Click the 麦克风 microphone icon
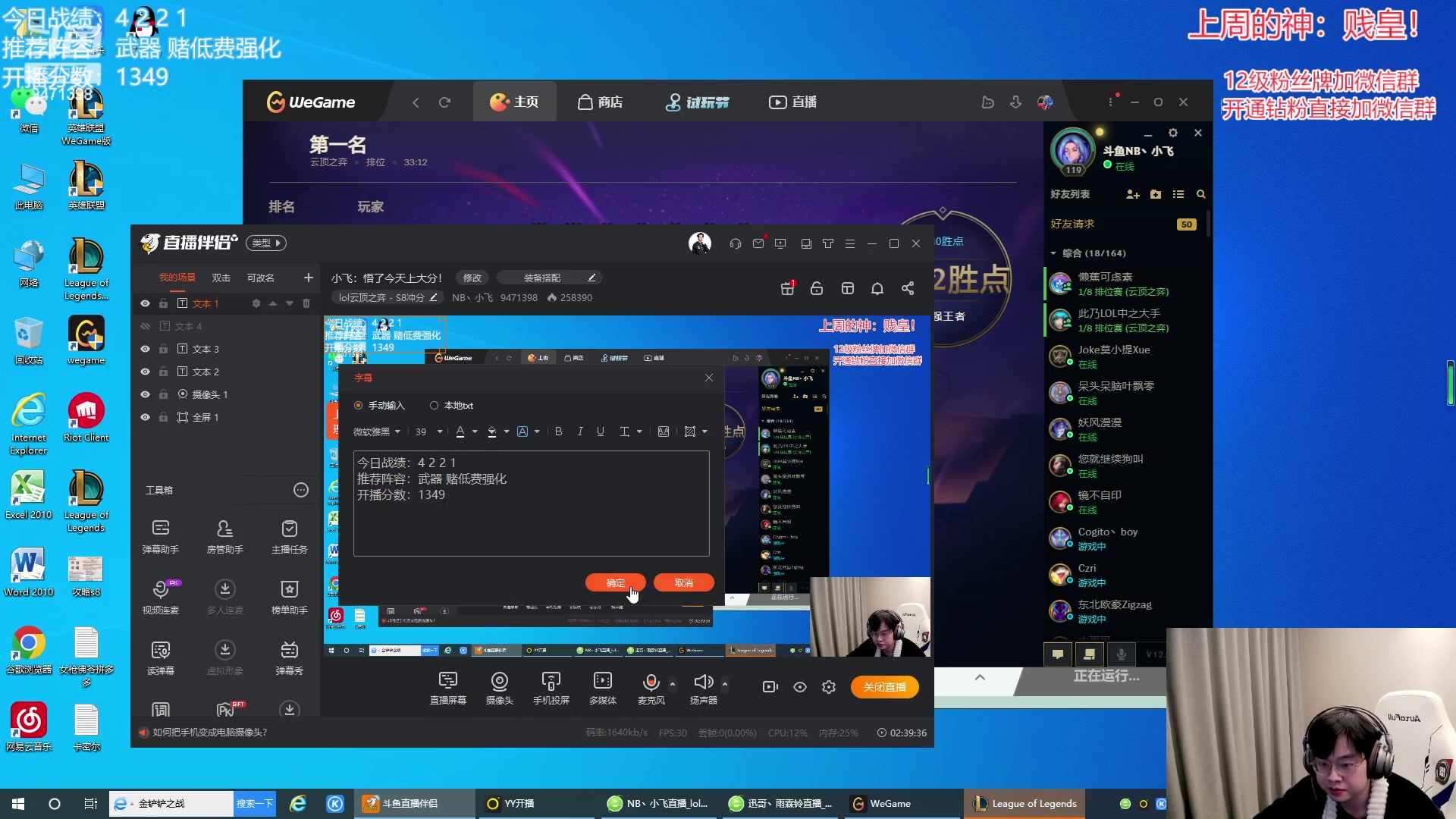Viewport: 1456px width, 819px height. (651, 682)
